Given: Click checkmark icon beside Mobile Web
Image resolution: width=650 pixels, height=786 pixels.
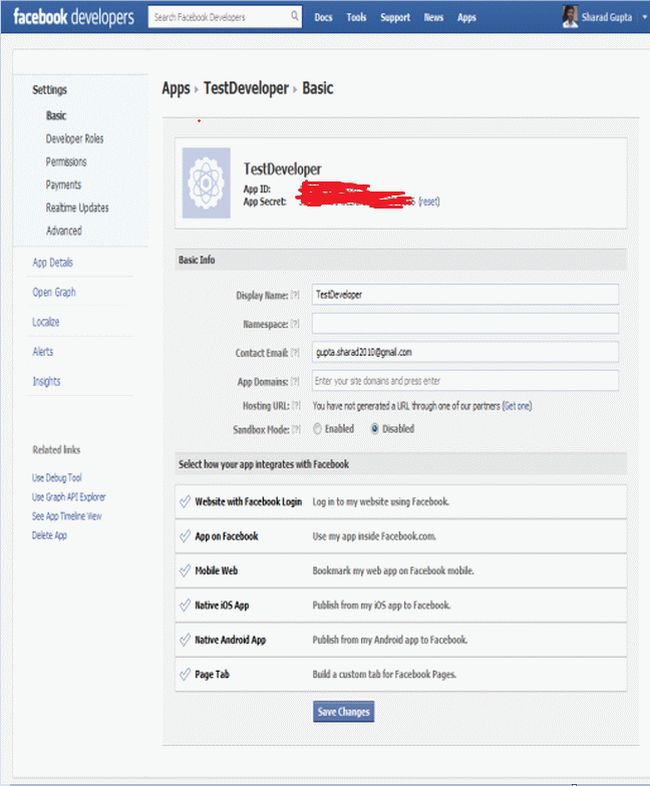Looking at the screenshot, I should (x=185, y=570).
